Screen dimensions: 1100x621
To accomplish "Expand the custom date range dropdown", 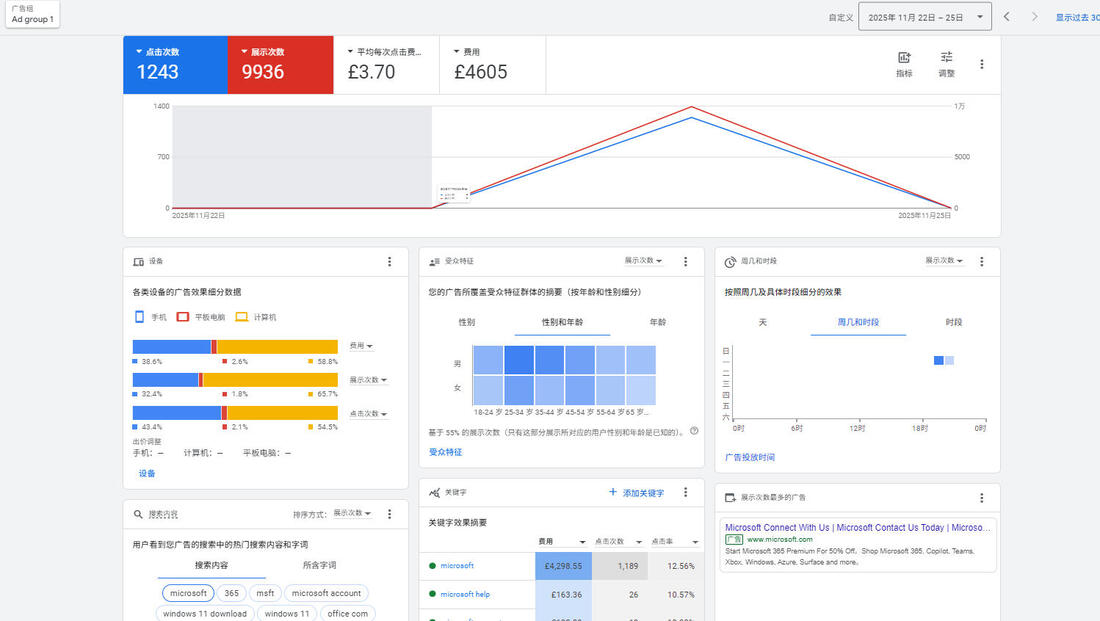I will pos(924,17).
